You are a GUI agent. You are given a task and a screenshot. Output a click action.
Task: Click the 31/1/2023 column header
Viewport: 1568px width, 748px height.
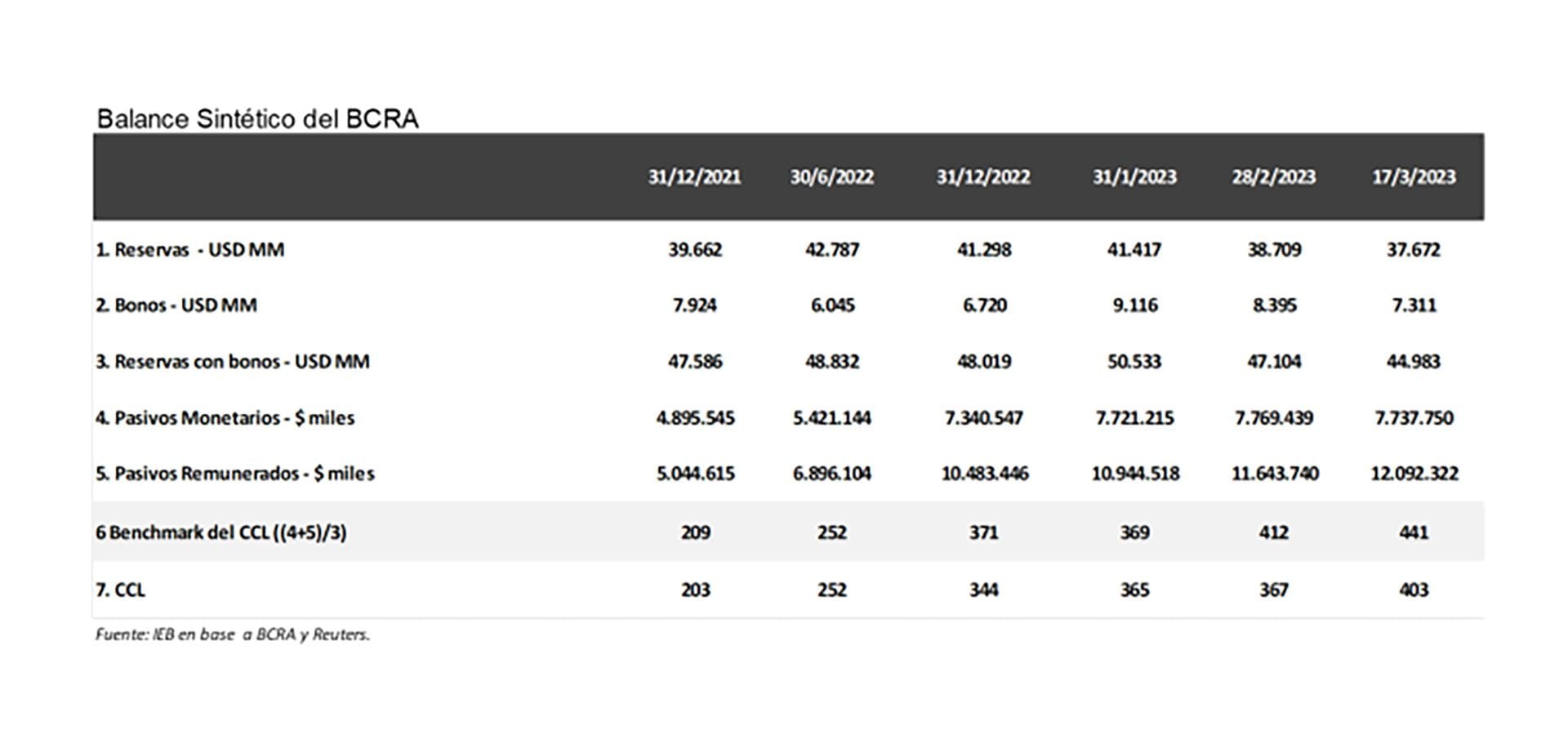1134,177
